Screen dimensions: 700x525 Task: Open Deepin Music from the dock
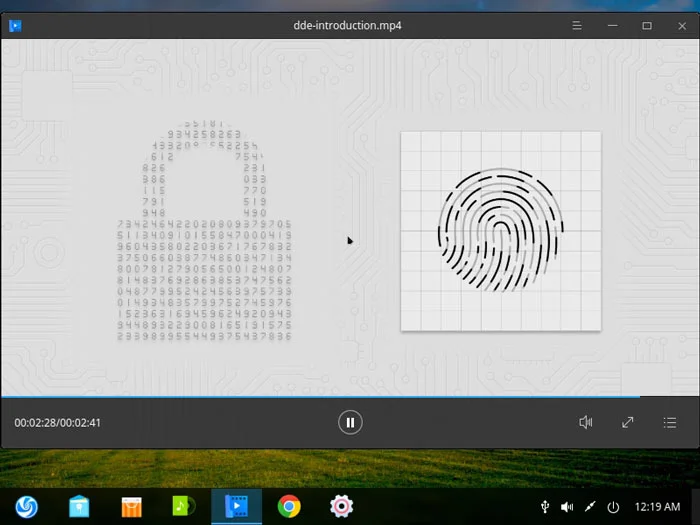coord(184,507)
